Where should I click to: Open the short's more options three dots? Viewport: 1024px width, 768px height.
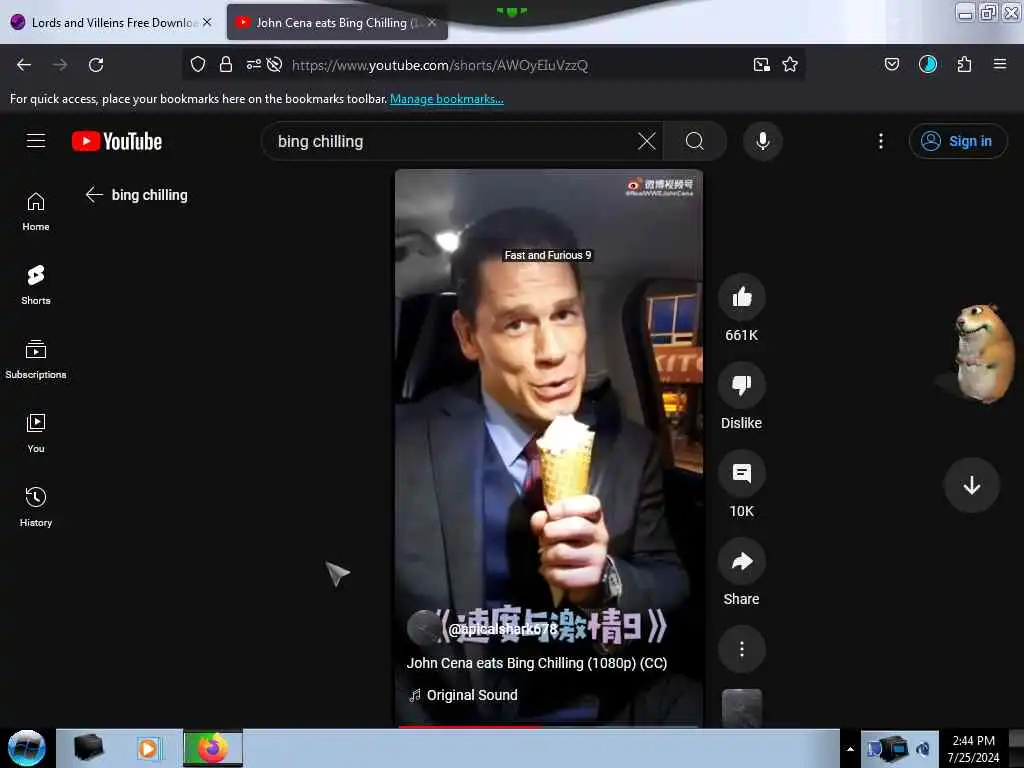click(741, 649)
